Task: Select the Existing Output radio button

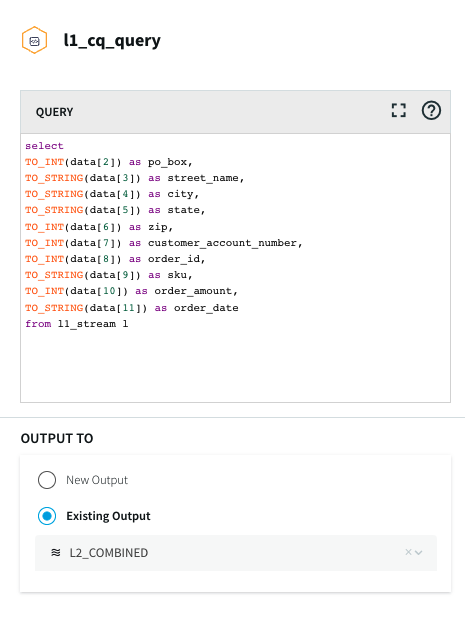Action: [47, 516]
